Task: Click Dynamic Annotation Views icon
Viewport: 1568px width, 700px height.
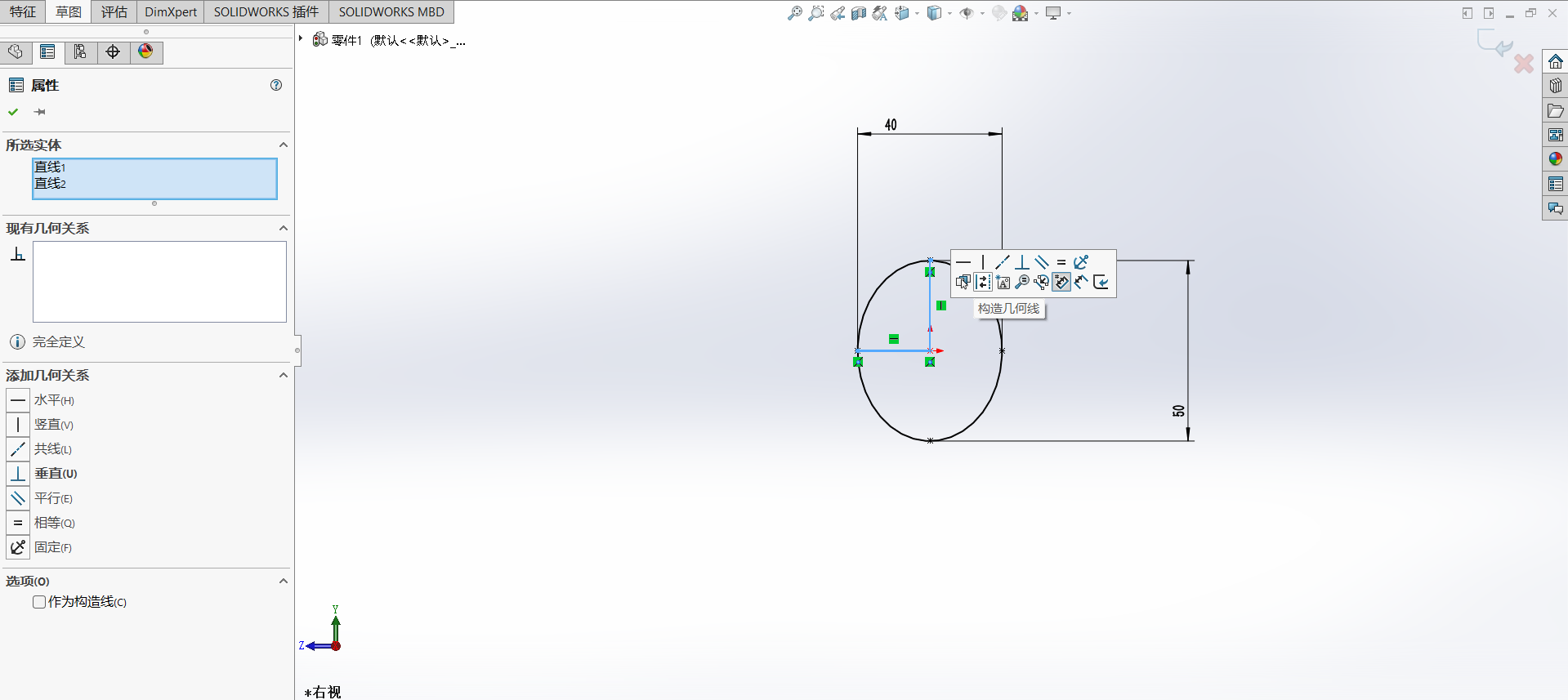Action: click(880, 13)
